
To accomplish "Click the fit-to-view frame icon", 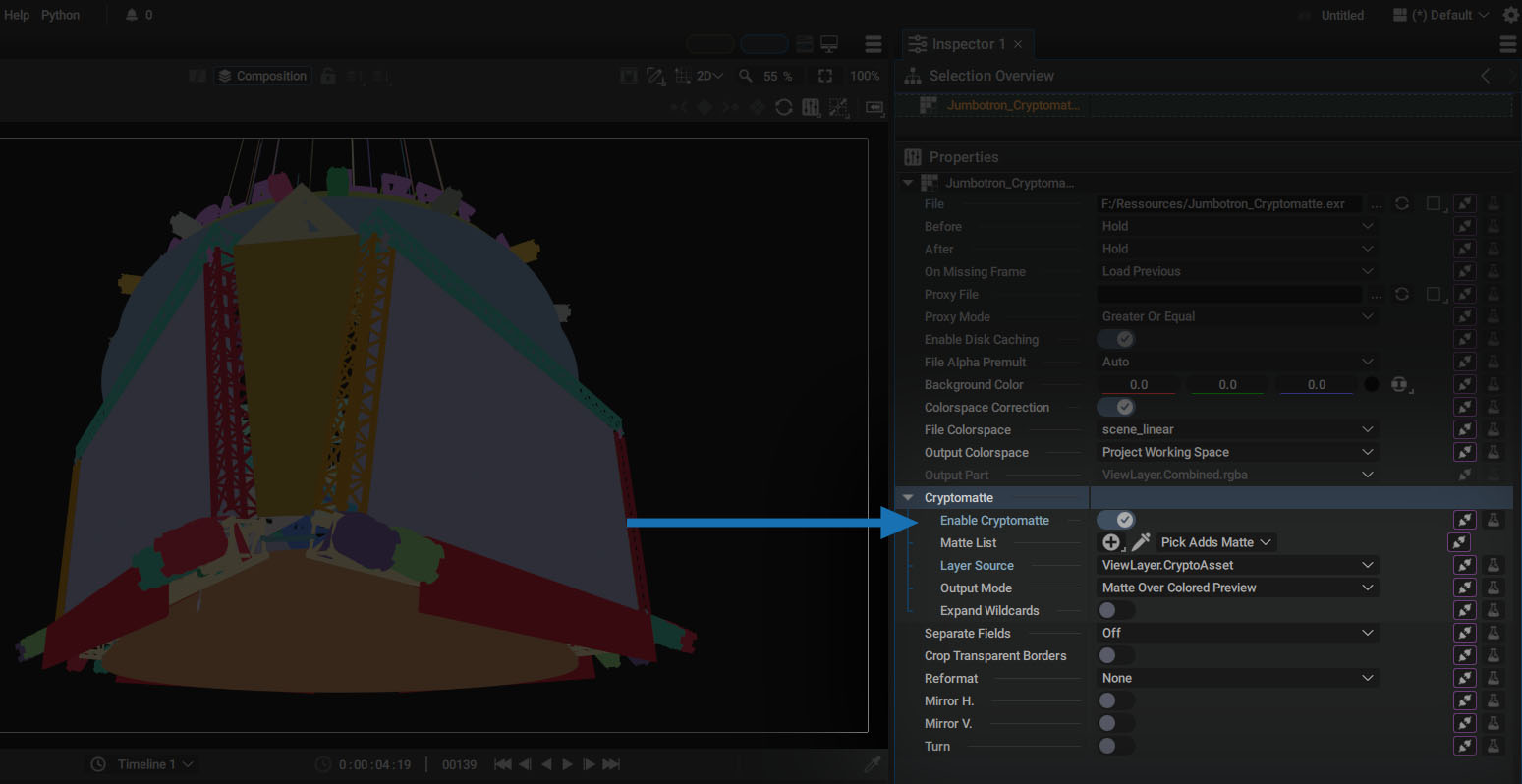I will [825, 76].
